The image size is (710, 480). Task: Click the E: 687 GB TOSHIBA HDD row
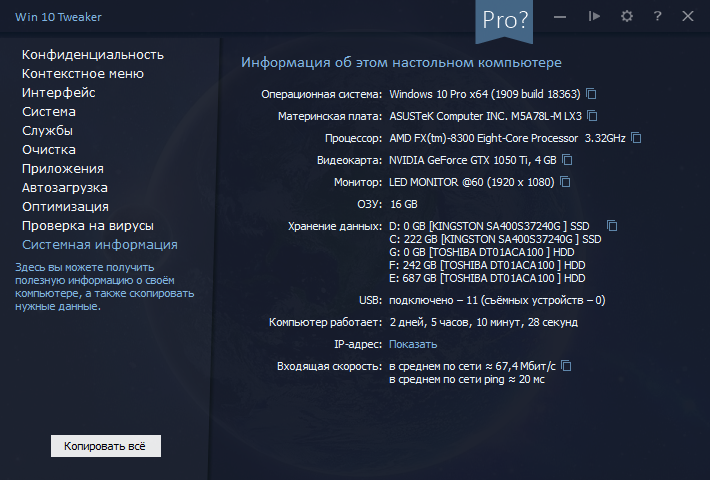487,278
